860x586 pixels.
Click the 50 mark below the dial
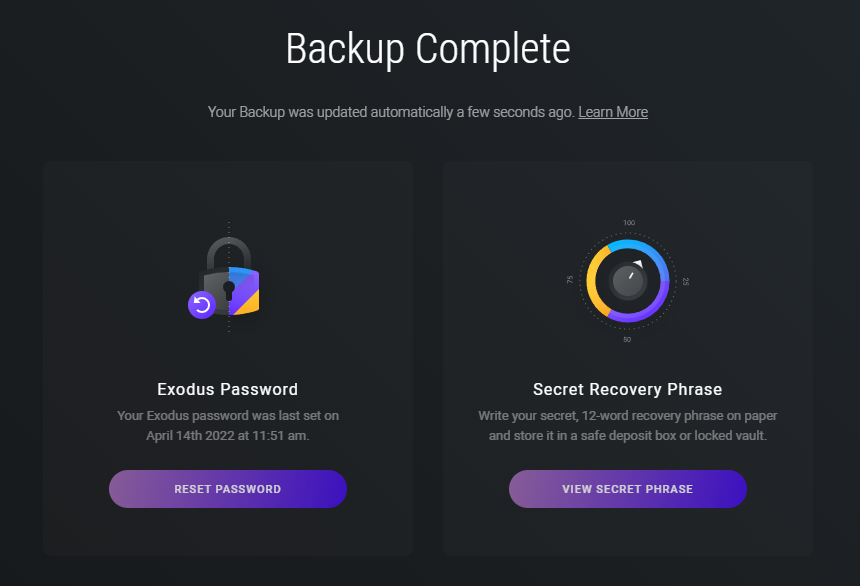point(627,340)
